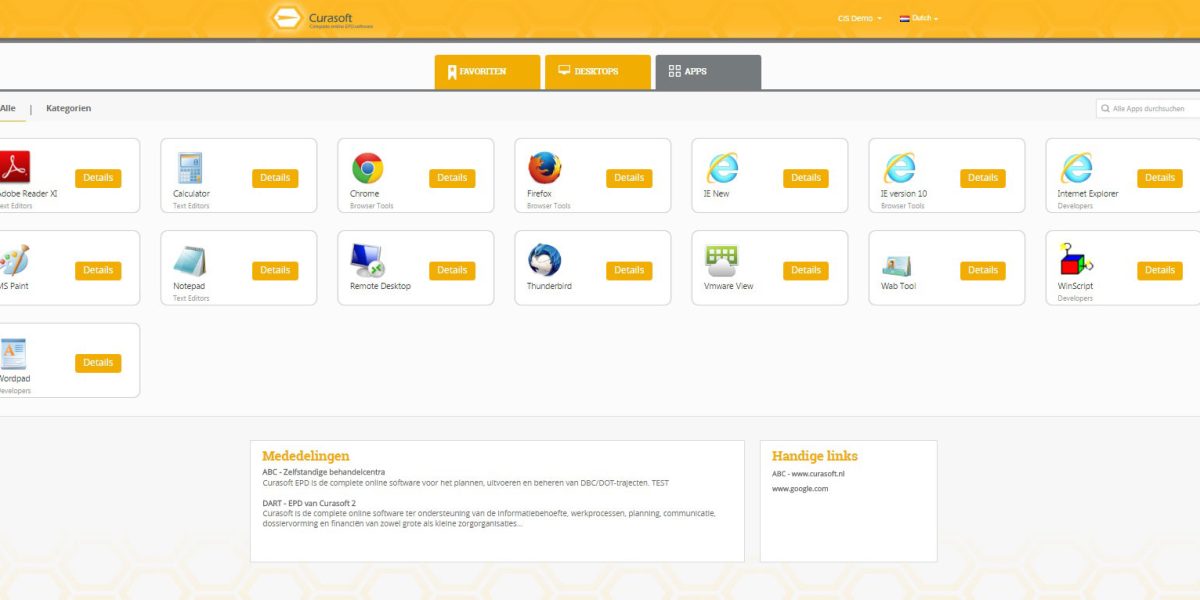The width and height of the screenshot is (1200, 600).
Task: Click Details for IE version 10
Action: 983,176
